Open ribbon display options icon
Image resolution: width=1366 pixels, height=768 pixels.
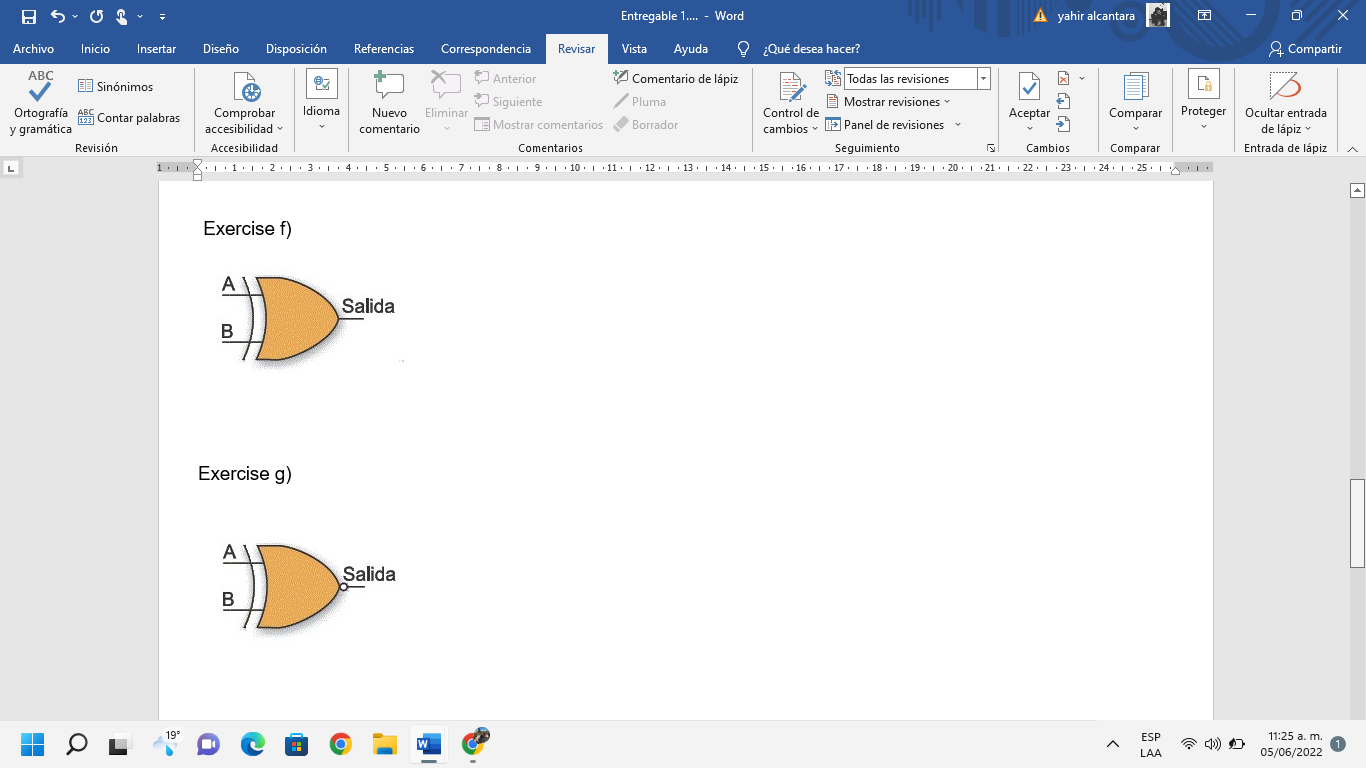tap(1205, 16)
